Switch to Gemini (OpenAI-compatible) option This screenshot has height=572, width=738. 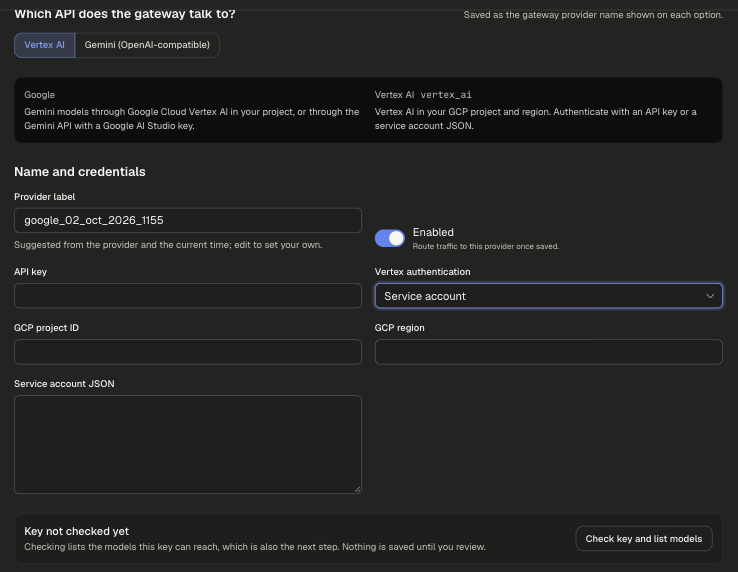(147, 45)
